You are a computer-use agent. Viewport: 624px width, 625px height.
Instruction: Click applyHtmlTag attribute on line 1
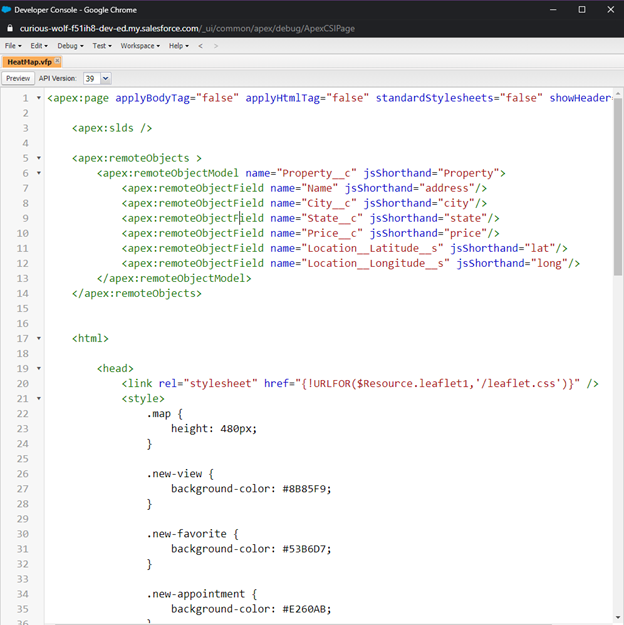point(282,98)
